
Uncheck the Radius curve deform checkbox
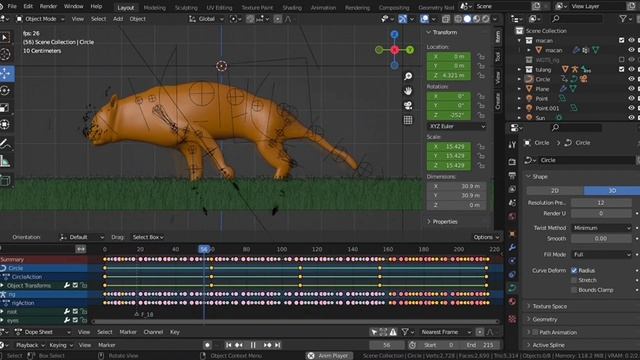[x=574, y=271]
